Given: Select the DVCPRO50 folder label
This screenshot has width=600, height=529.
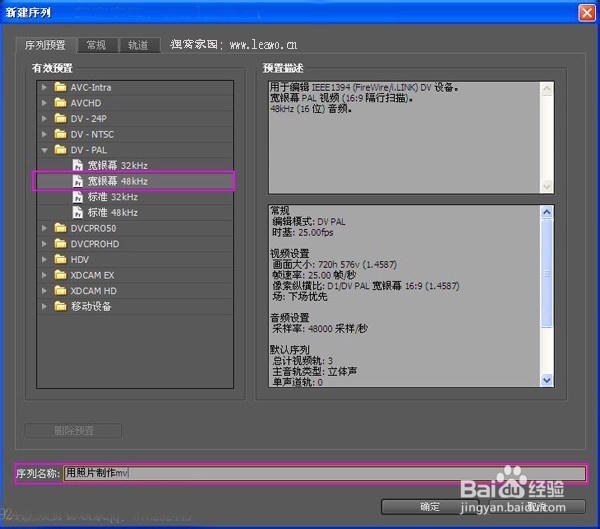Looking at the screenshot, I should click(x=93, y=229).
